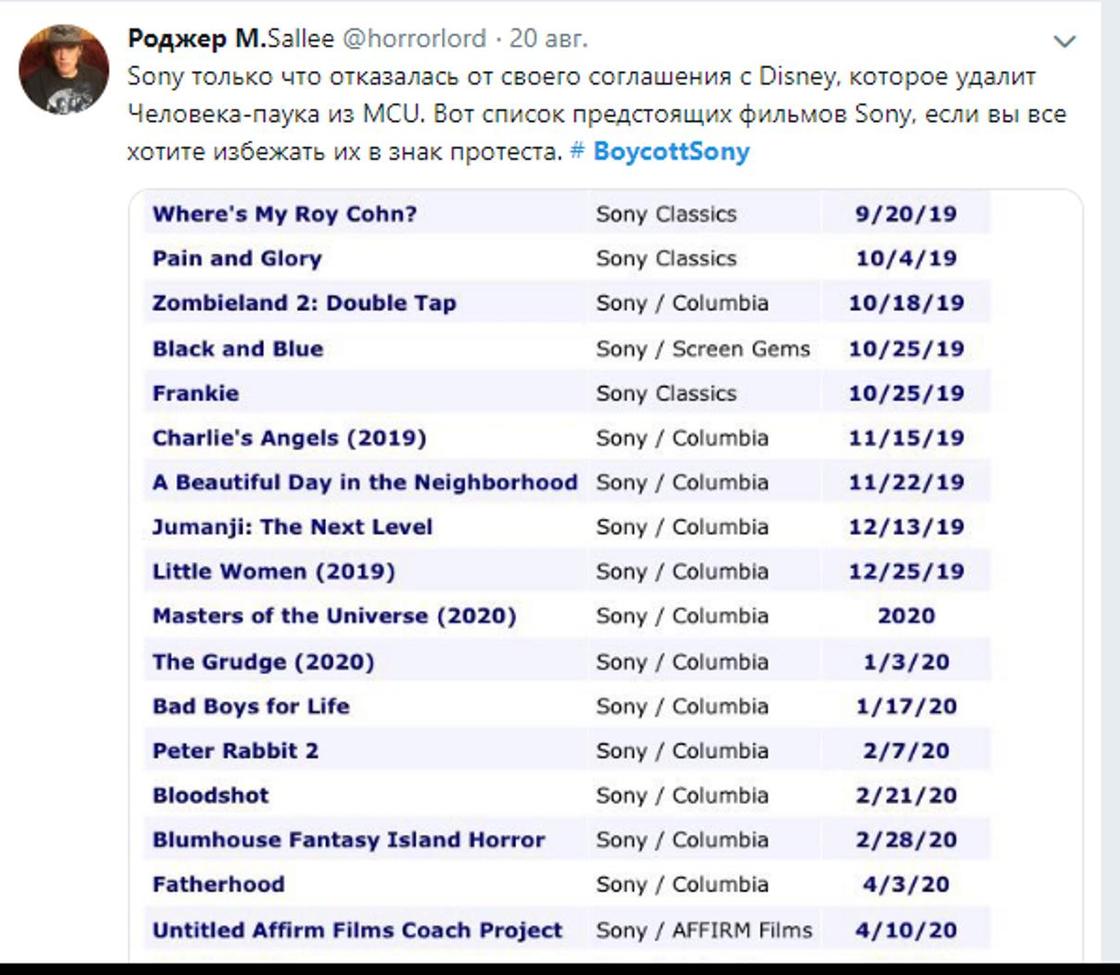Click the Bloodshot movie title

(x=211, y=795)
